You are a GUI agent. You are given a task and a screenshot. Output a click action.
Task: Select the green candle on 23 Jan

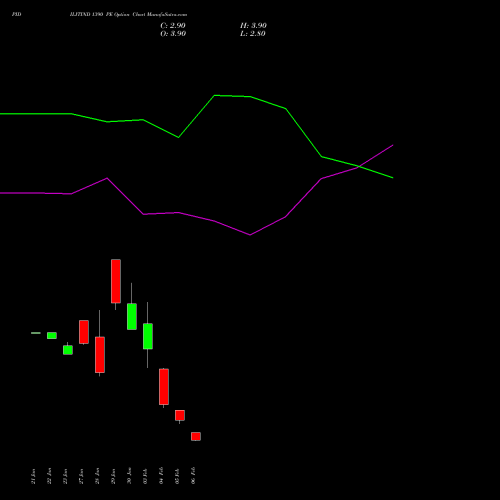(x=68, y=350)
